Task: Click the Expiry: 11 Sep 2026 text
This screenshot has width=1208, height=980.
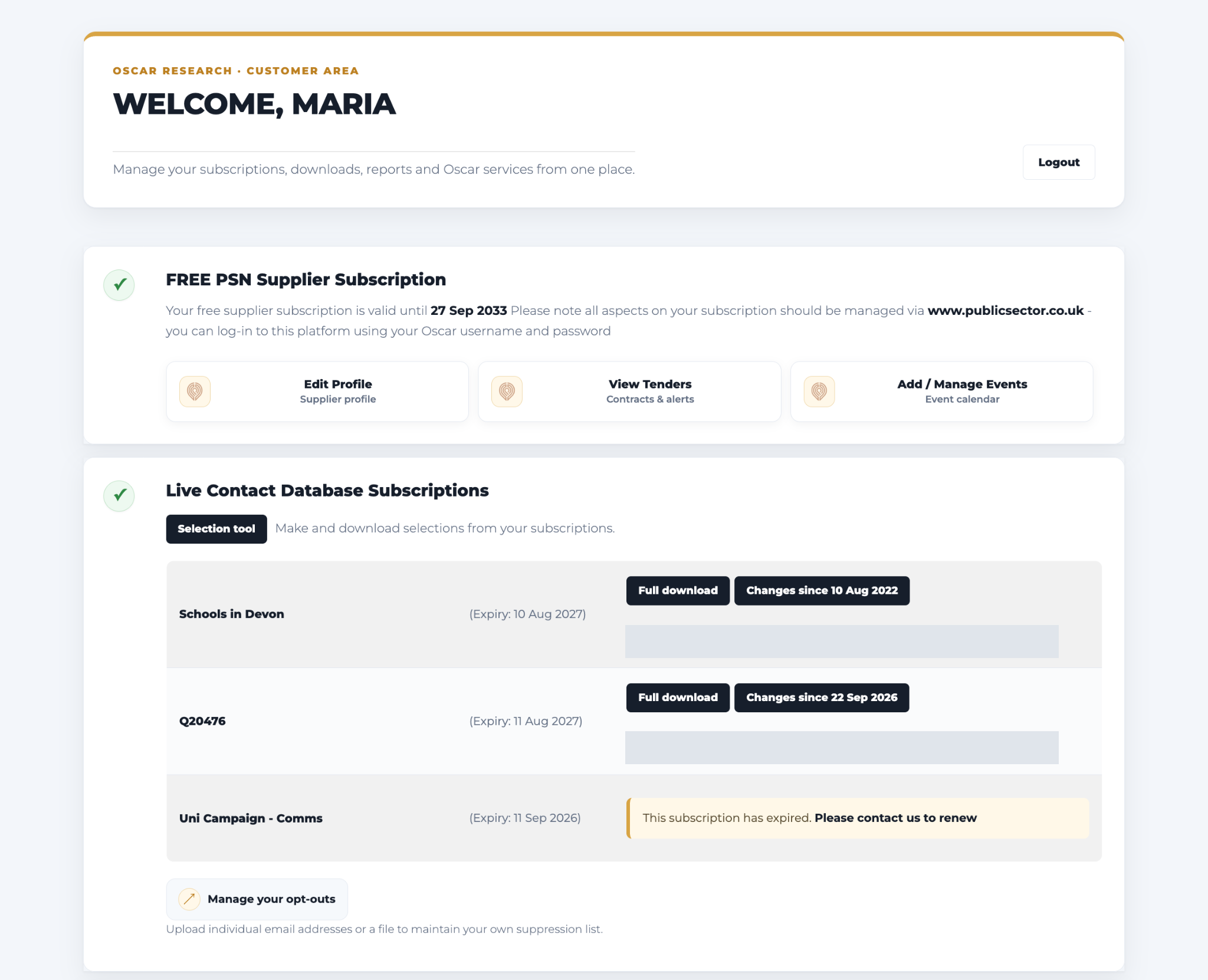Action: (525, 818)
